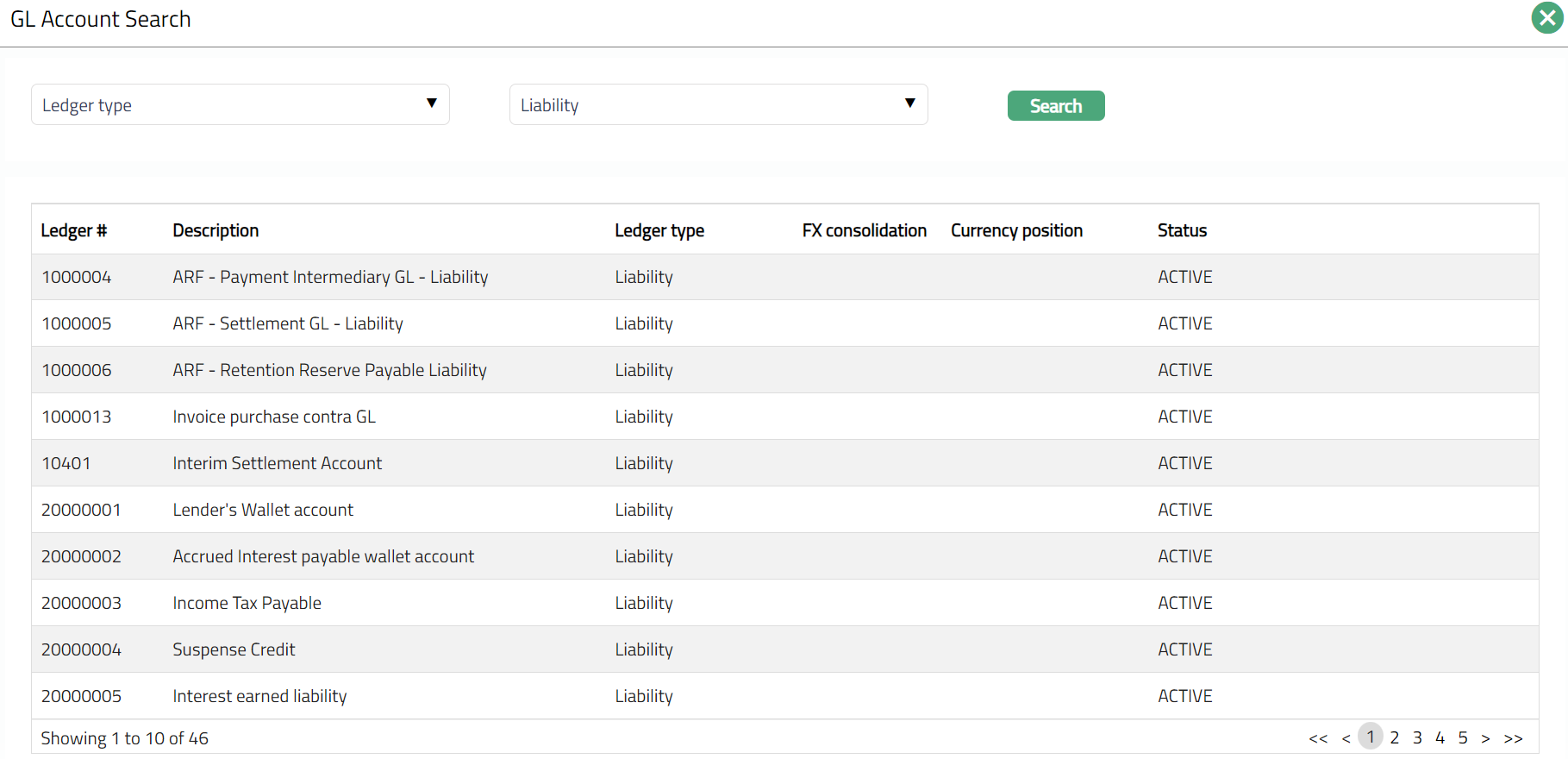This screenshot has width=1568, height=759.
Task: Click the green Search button
Action: coord(1055,106)
